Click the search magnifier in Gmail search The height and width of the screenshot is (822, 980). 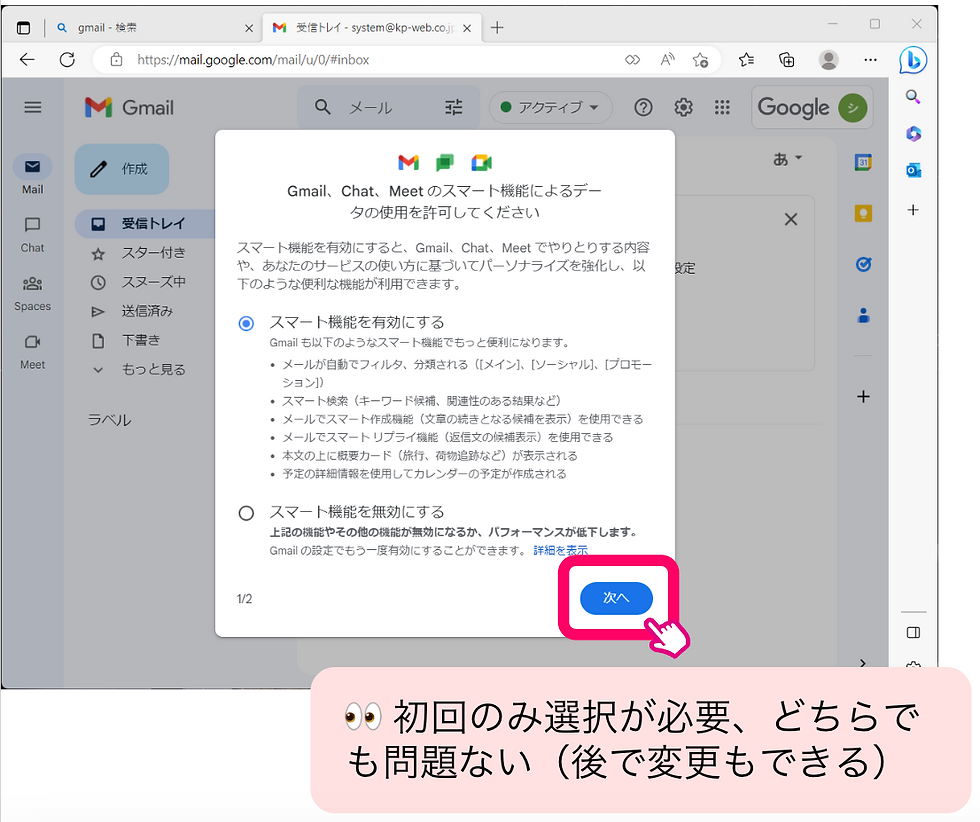click(x=322, y=107)
